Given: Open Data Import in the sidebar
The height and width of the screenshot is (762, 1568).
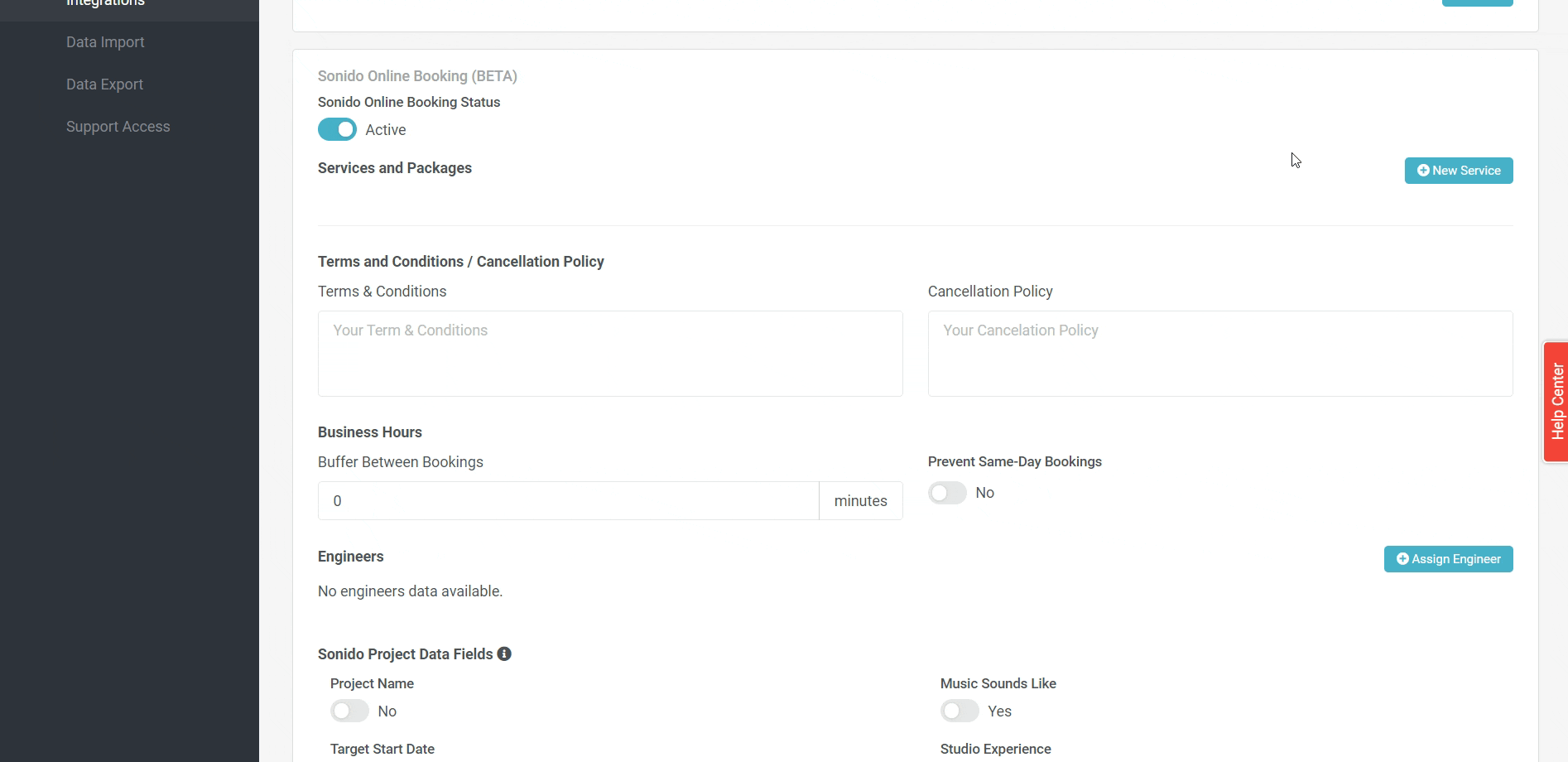Looking at the screenshot, I should click(x=105, y=42).
